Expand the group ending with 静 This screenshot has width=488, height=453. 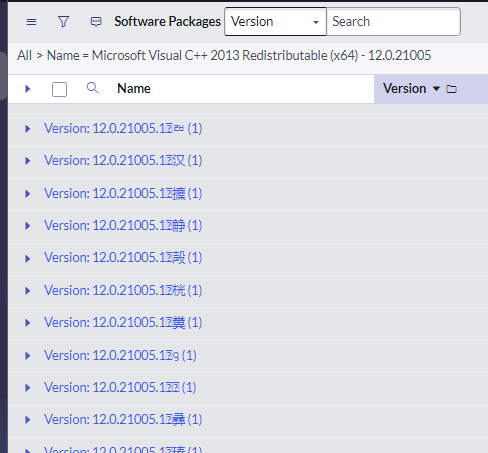28,226
